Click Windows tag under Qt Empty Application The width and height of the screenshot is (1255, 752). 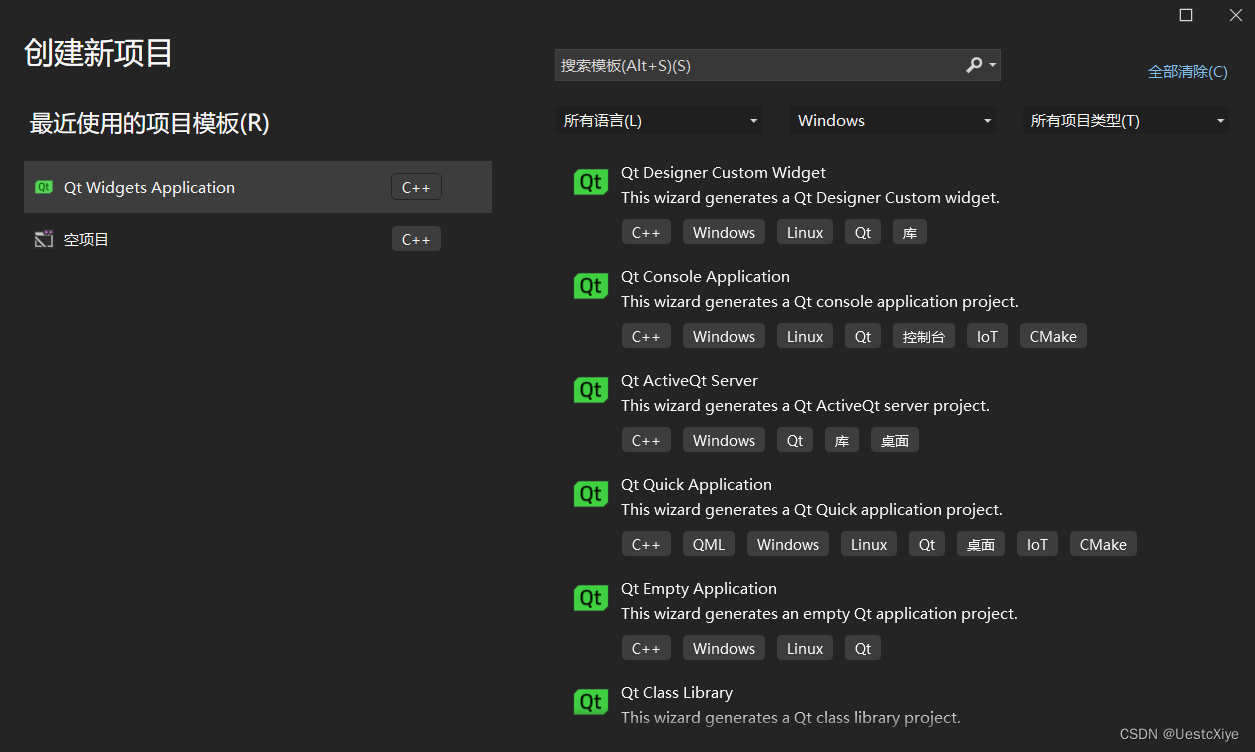724,649
